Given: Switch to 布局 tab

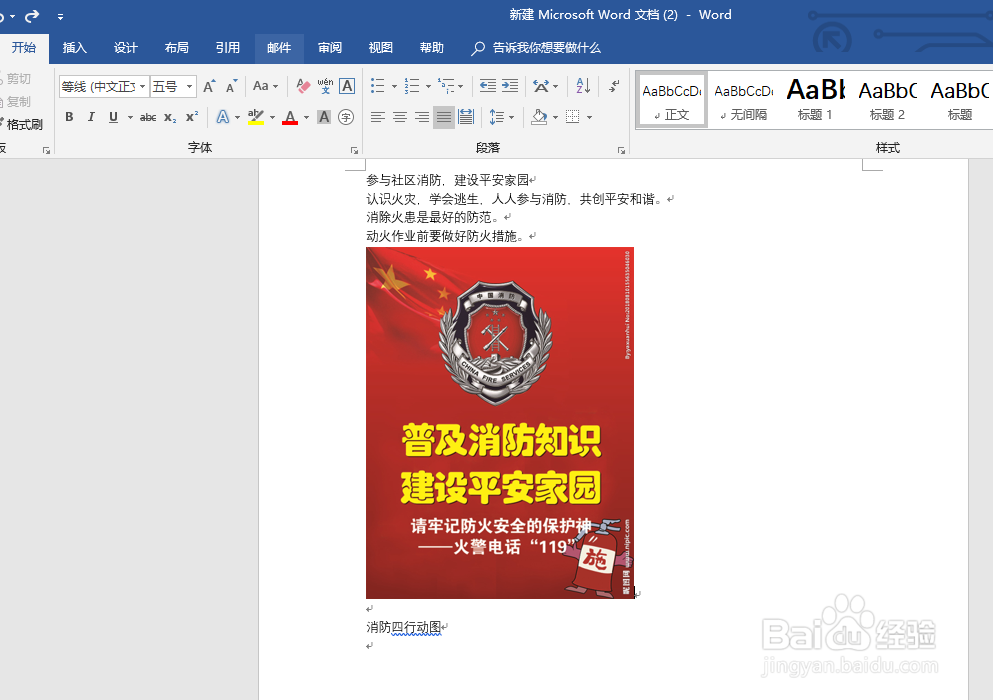Looking at the screenshot, I should coord(177,48).
